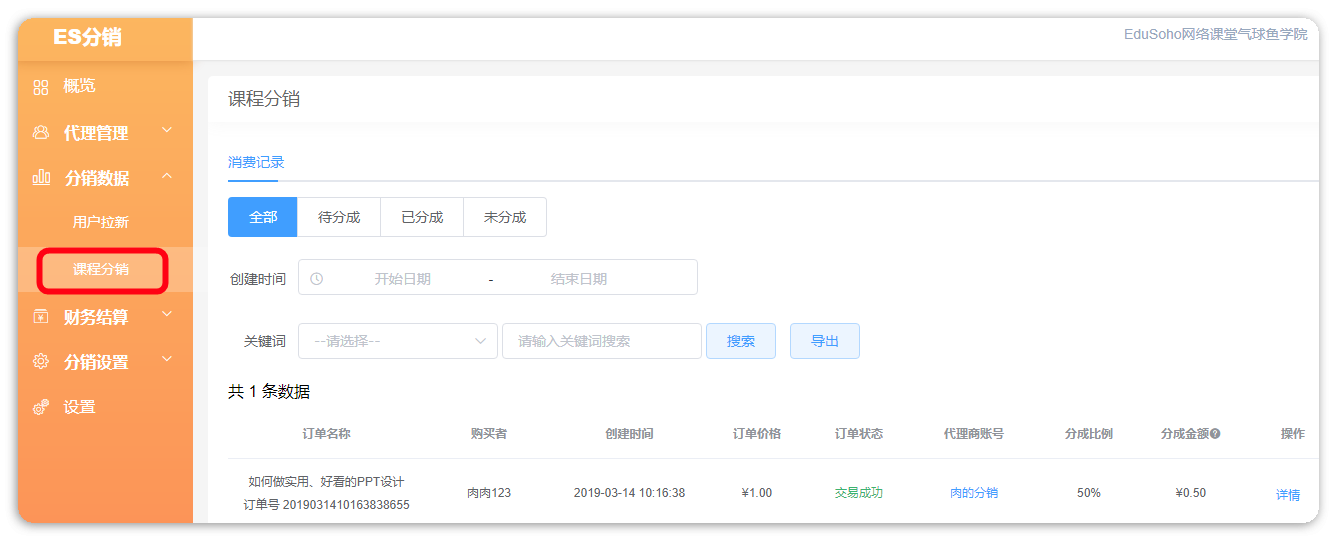Viewport: 1337px width, 541px height.
Task: Switch to the 消费记录 tab
Action: [256, 162]
